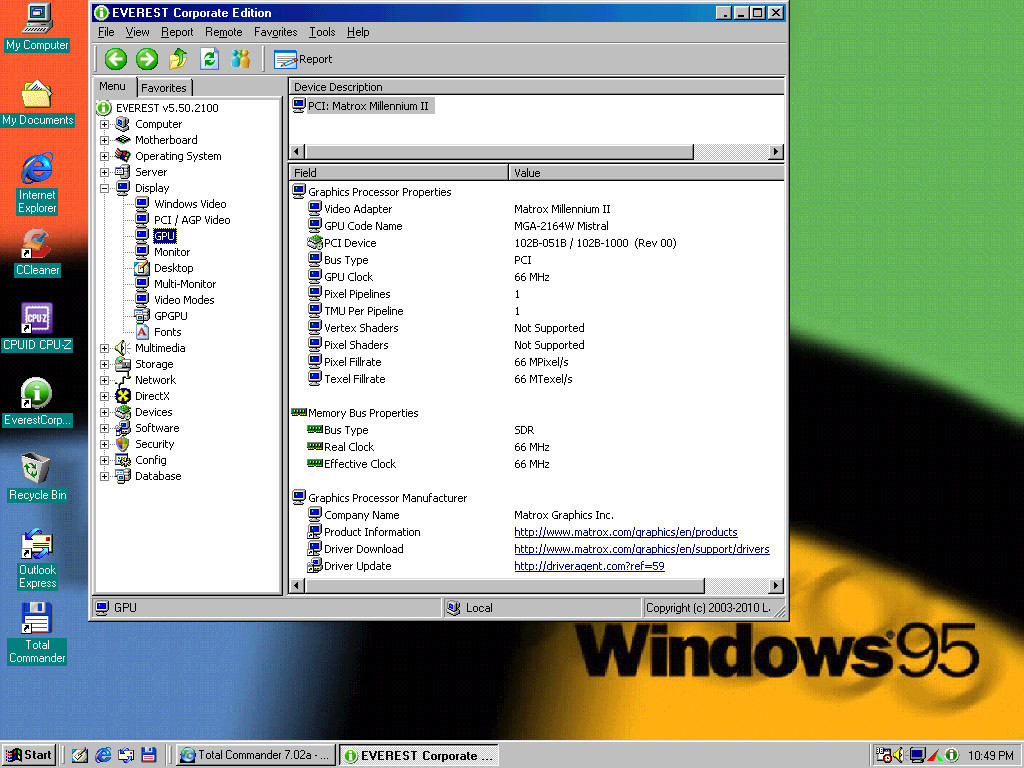Open the Driver Download link
This screenshot has height=768, width=1024.
pyautogui.click(x=642, y=549)
